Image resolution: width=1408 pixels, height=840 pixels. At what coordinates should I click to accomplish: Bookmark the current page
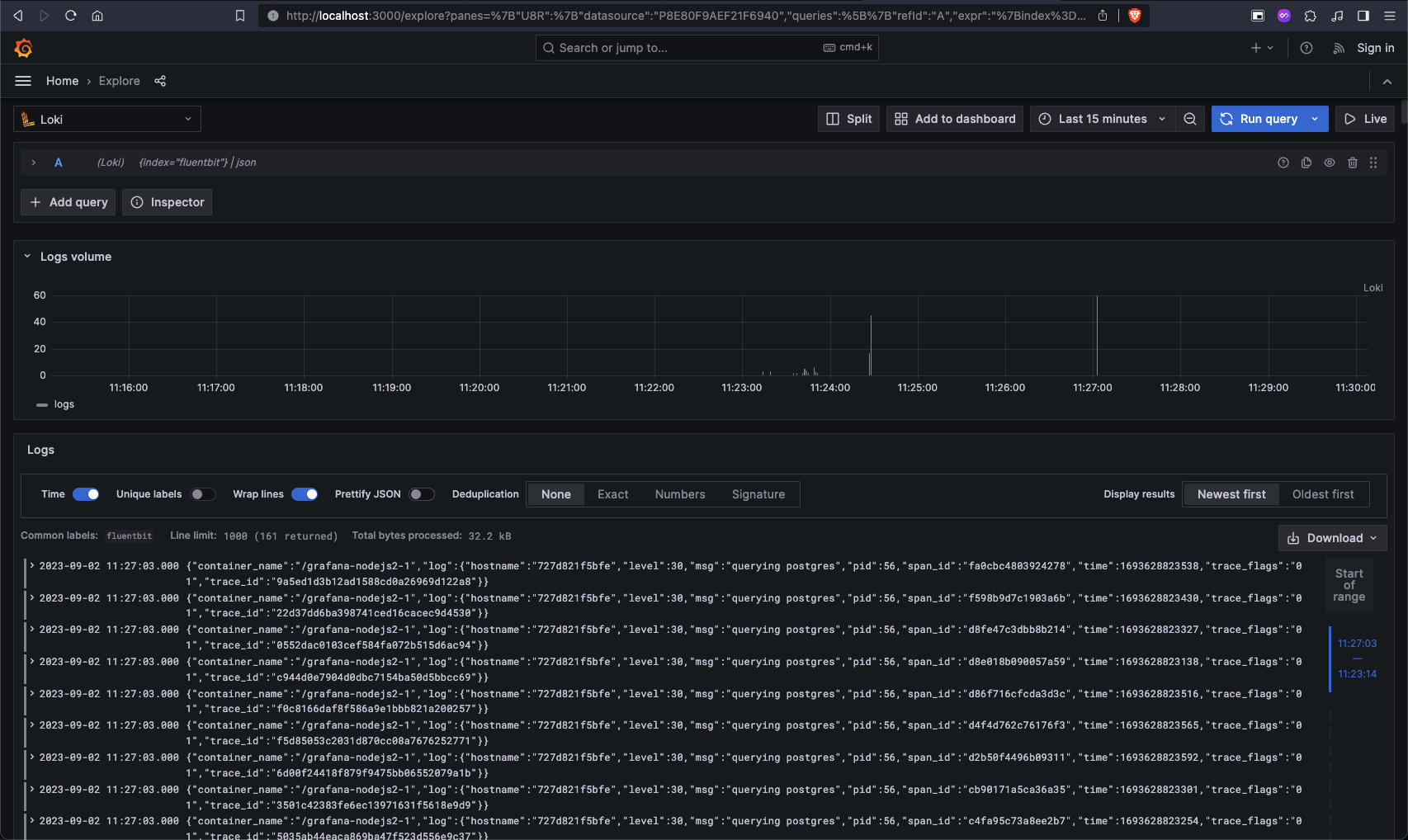pos(240,16)
